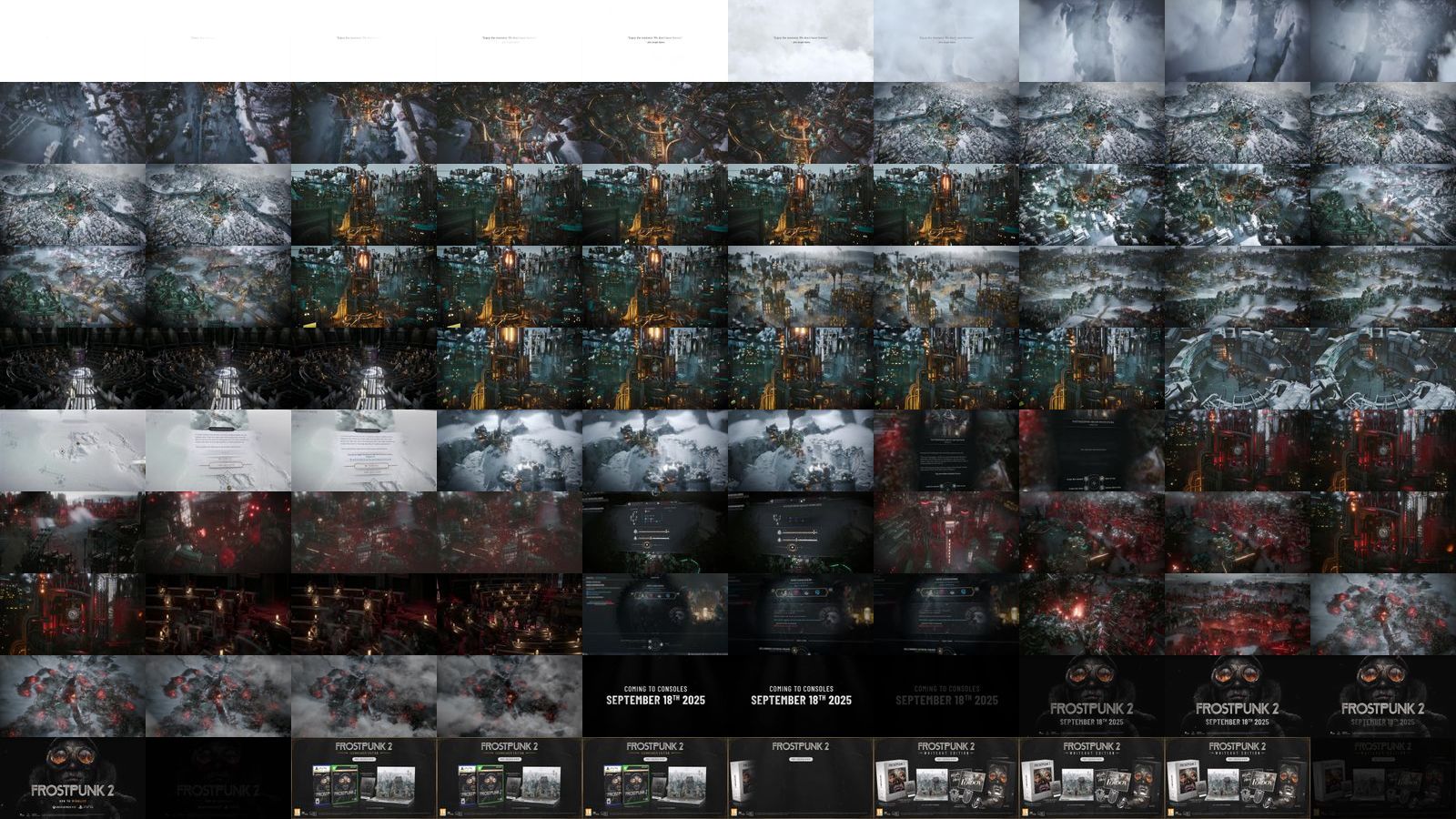Select first dark red frame with text dialog
Viewport: 1456px width, 819px height.
point(946,450)
